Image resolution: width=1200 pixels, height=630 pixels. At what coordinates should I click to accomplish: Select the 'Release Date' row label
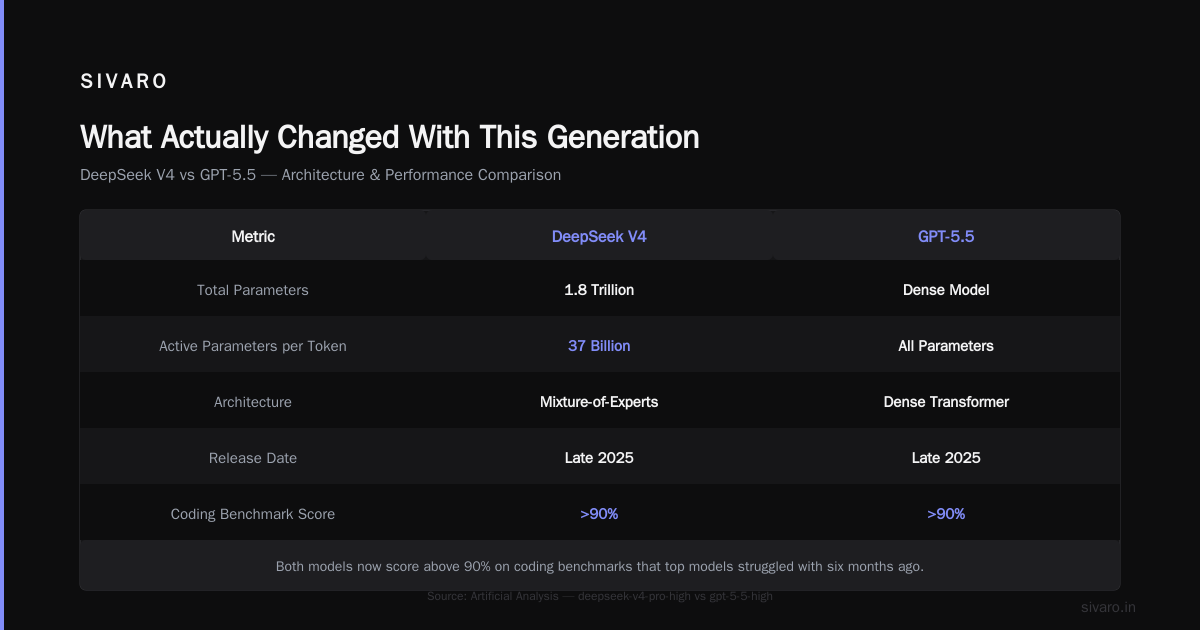pyautogui.click(x=253, y=458)
